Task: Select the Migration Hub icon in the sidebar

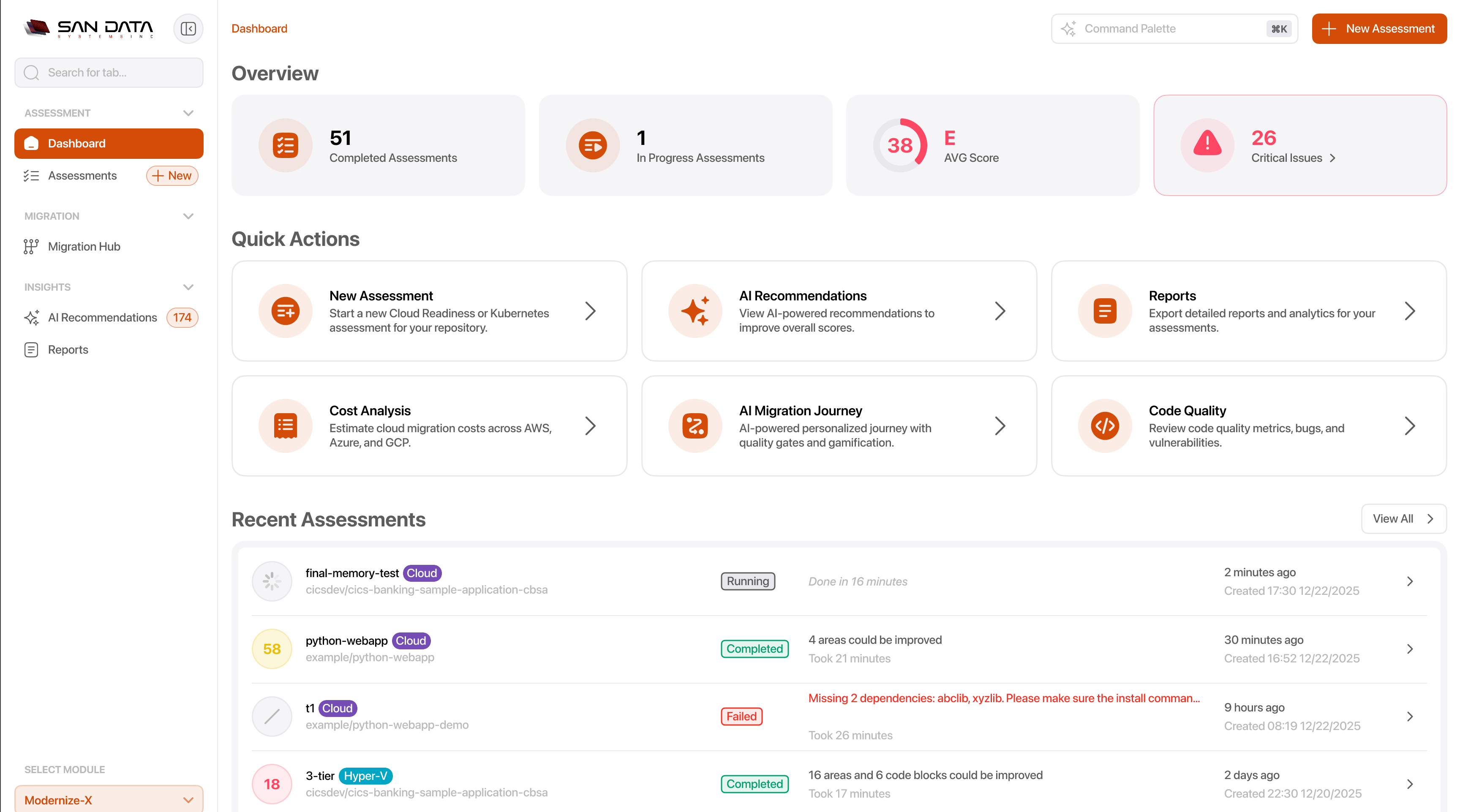Action: click(30, 246)
